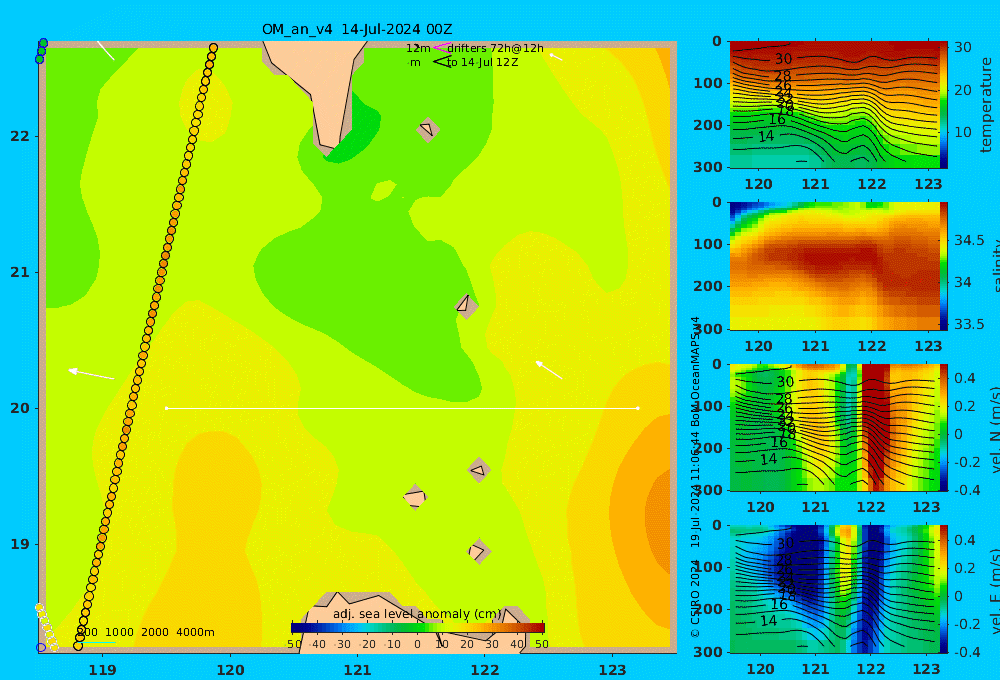The image size is (1000, 680).
Task: Click the island marker near 121.5E 22N
Action: 428,129
